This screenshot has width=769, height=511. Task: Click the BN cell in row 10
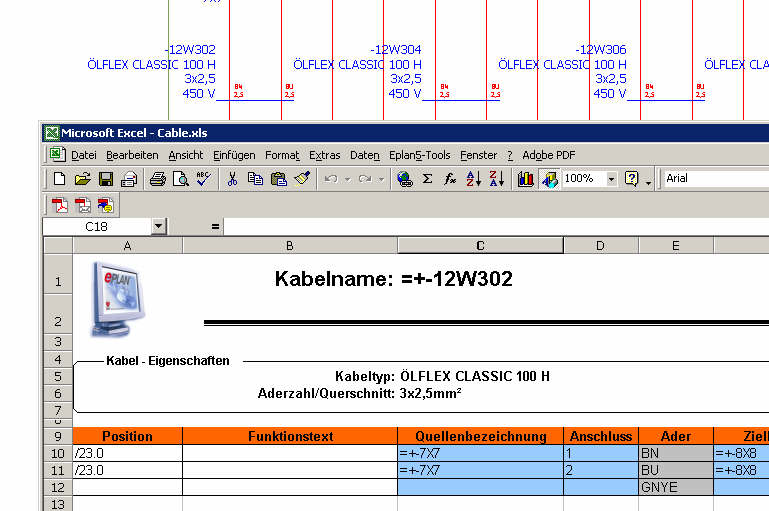coord(676,453)
